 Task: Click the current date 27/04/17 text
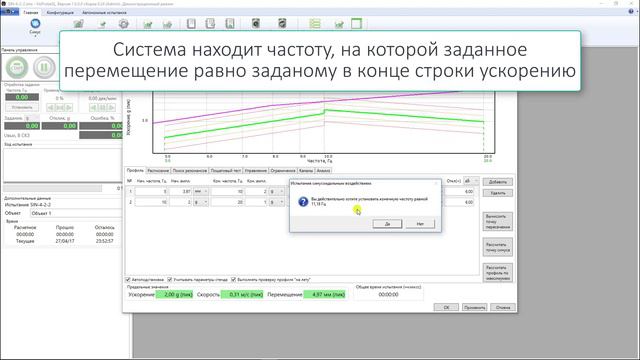click(x=64, y=241)
